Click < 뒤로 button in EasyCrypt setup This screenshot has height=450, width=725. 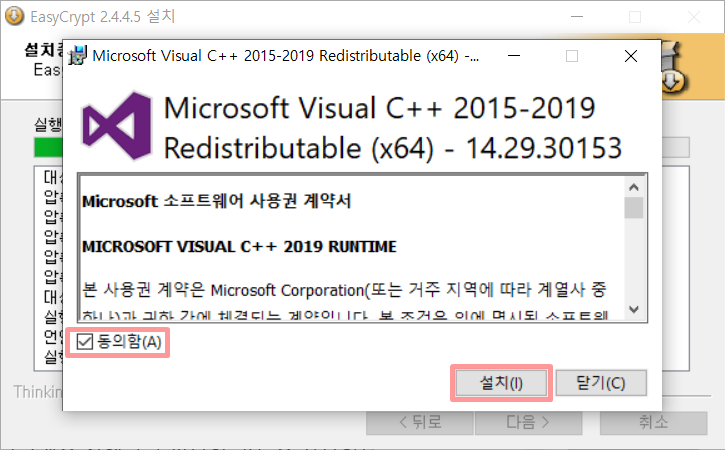pyautogui.click(x=420, y=423)
